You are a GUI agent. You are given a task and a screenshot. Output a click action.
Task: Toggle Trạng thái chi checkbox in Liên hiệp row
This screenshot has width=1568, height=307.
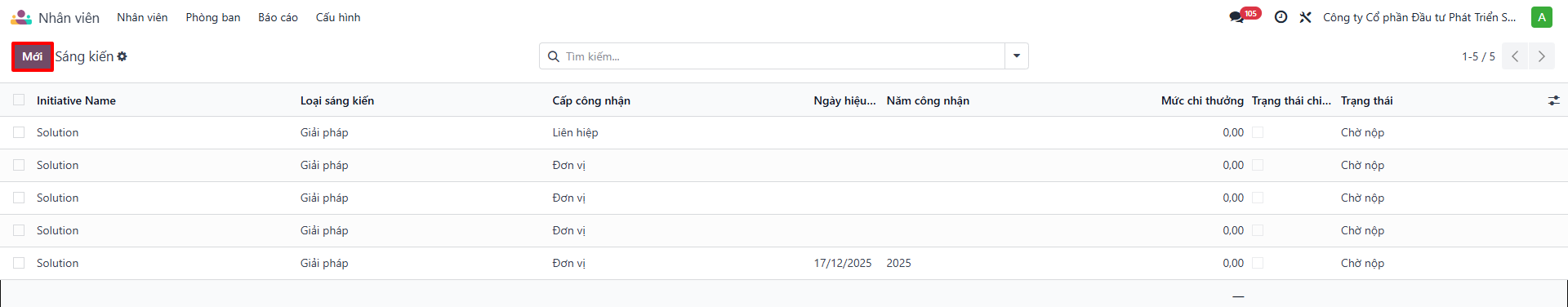tap(1258, 132)
